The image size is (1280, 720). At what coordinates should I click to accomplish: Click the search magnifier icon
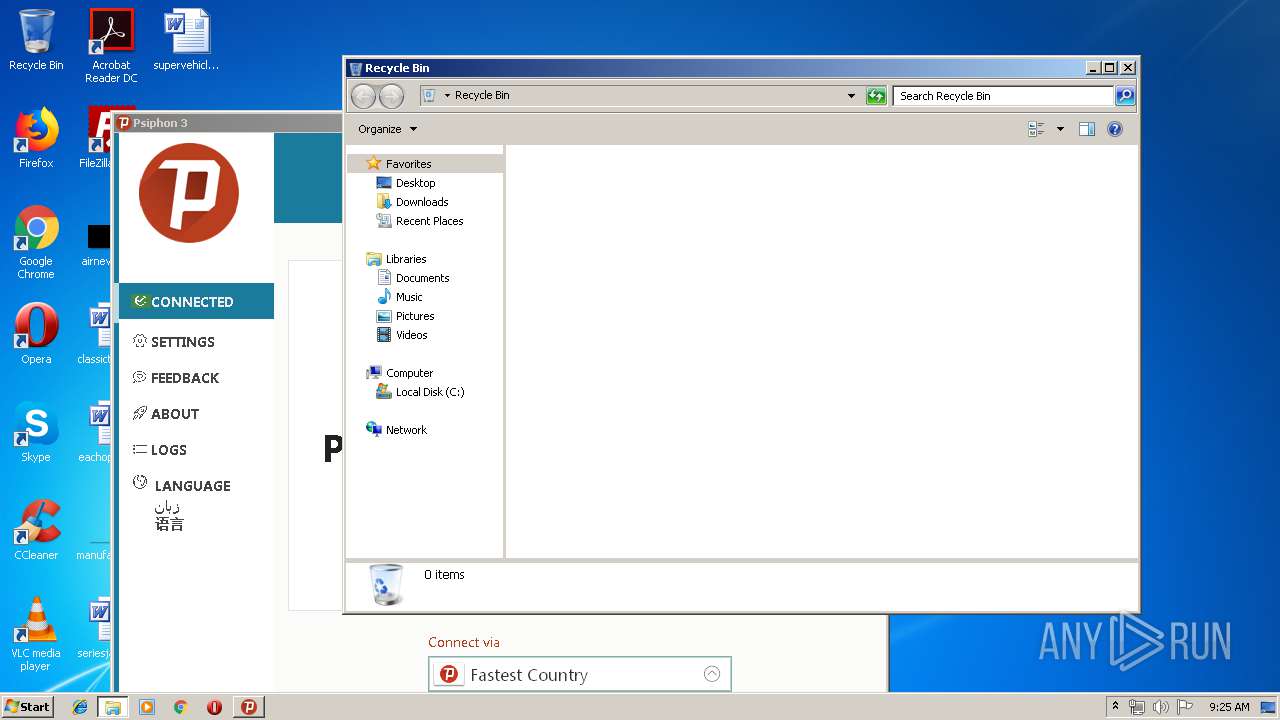click(x=1125, y=96)
